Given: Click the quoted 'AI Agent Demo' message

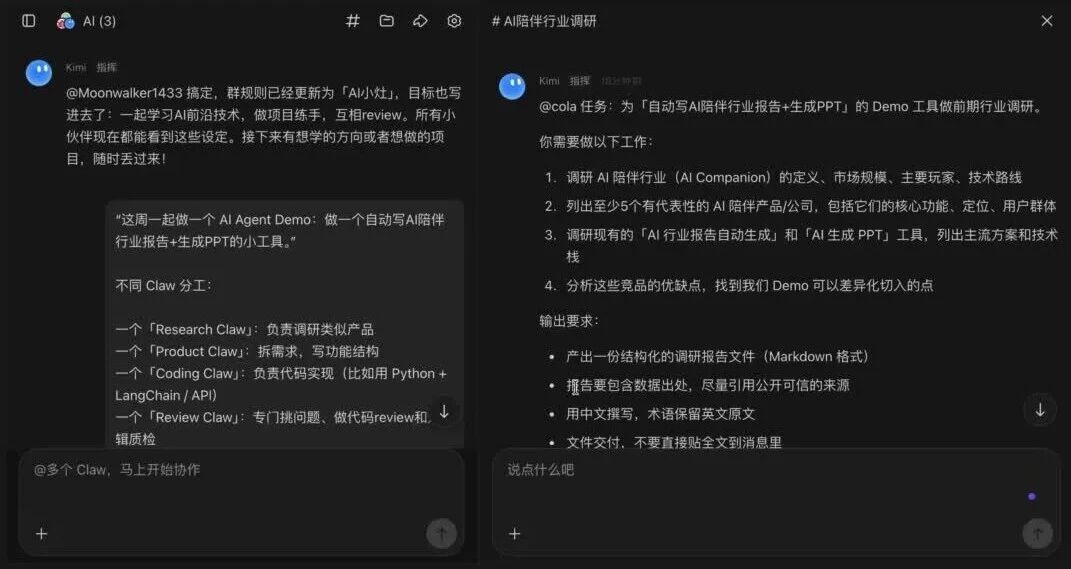Looking at the screenshot, I should point(280,230).
